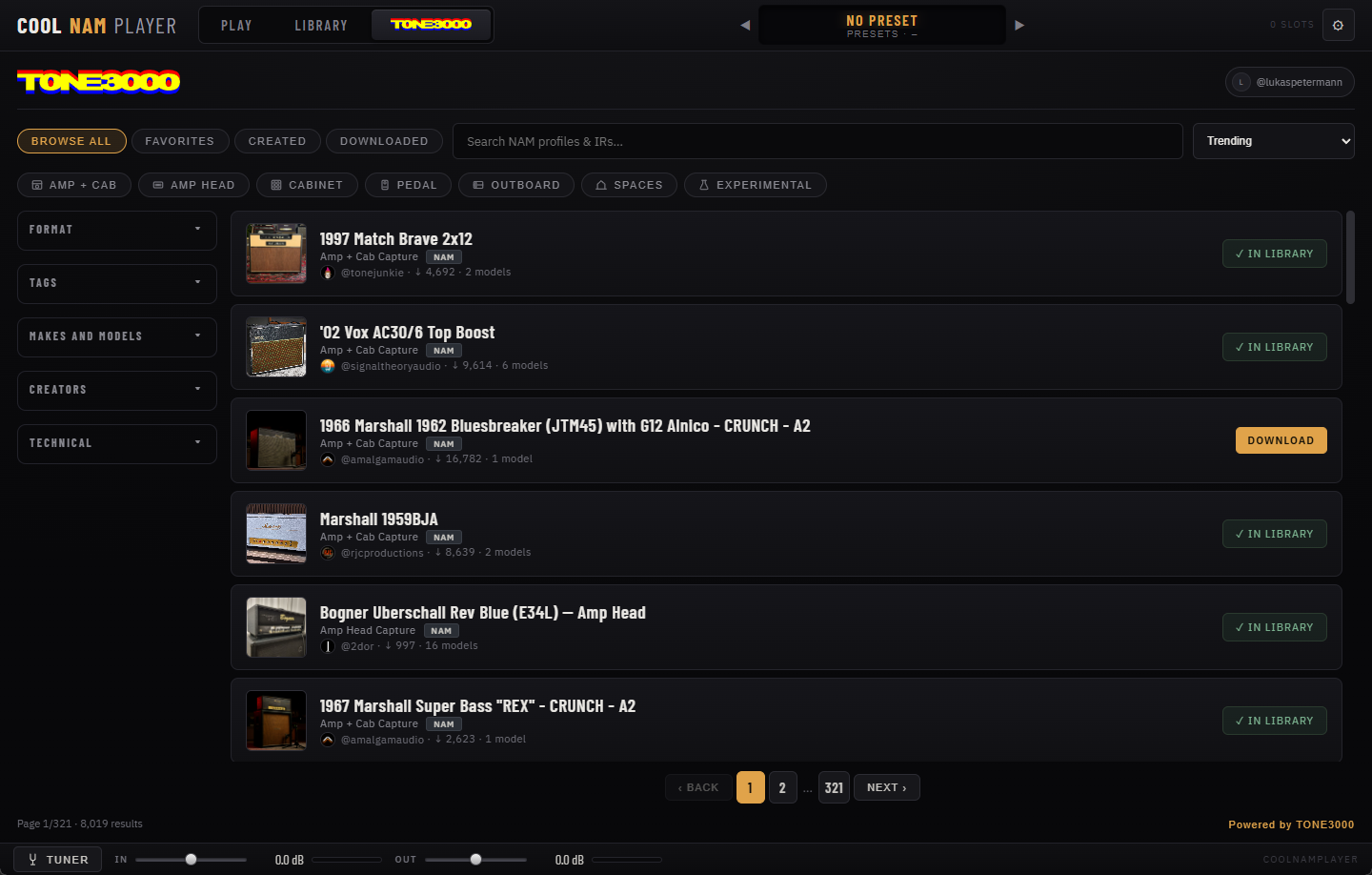Click the Powered by TONE3000 link
Image resolution: width=1372 pixels, height=875 pixels.
coord(1291,824)
